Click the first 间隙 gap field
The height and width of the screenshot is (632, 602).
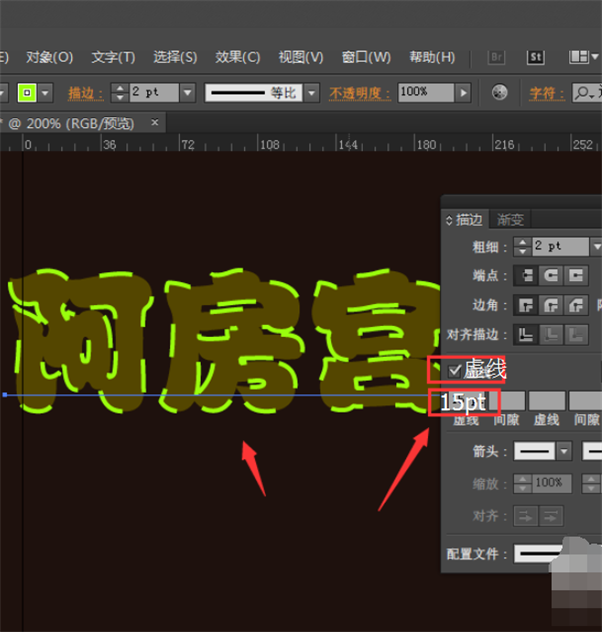coord(507,401)
